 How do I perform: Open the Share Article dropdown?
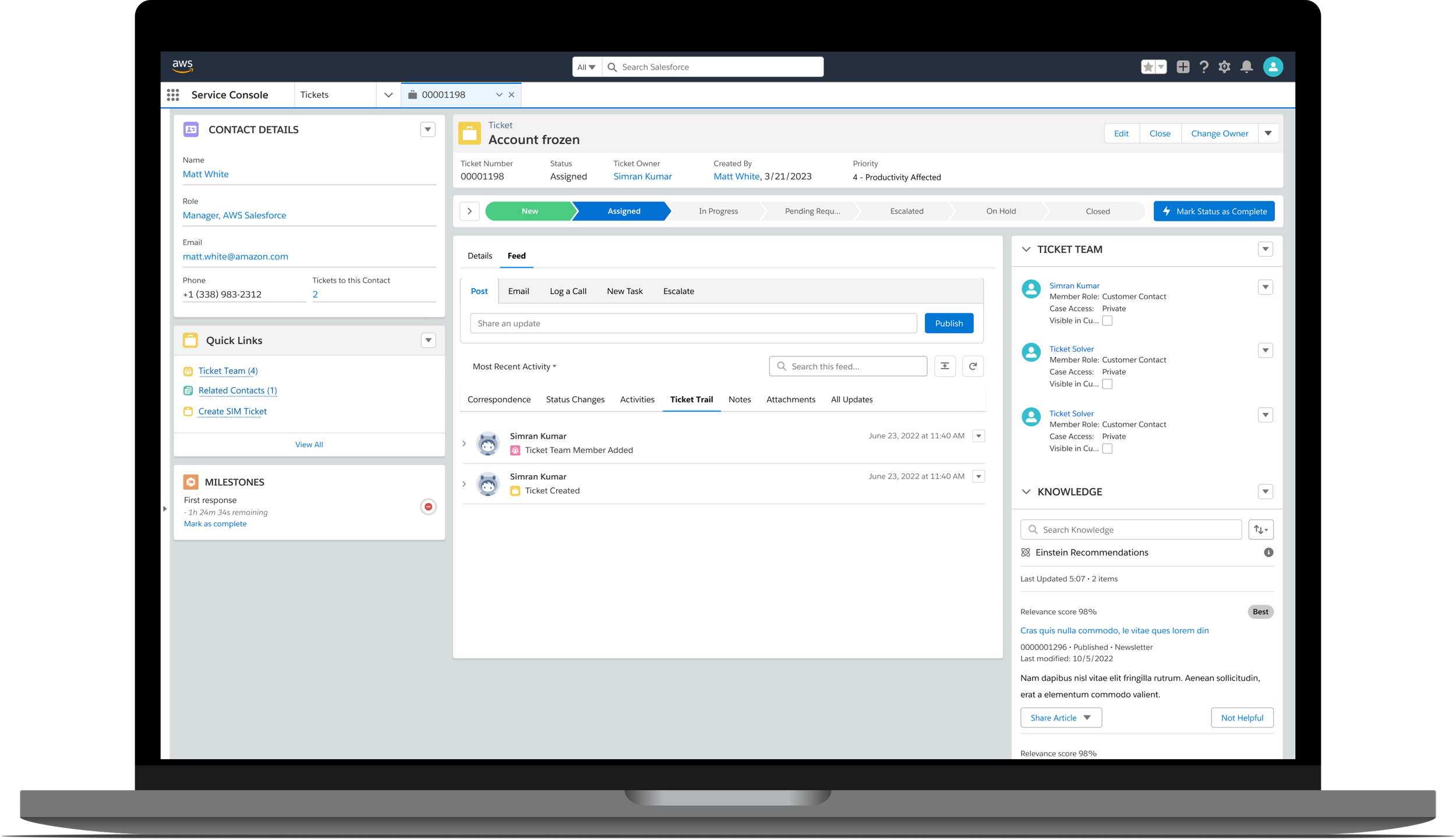(1061, 718)
